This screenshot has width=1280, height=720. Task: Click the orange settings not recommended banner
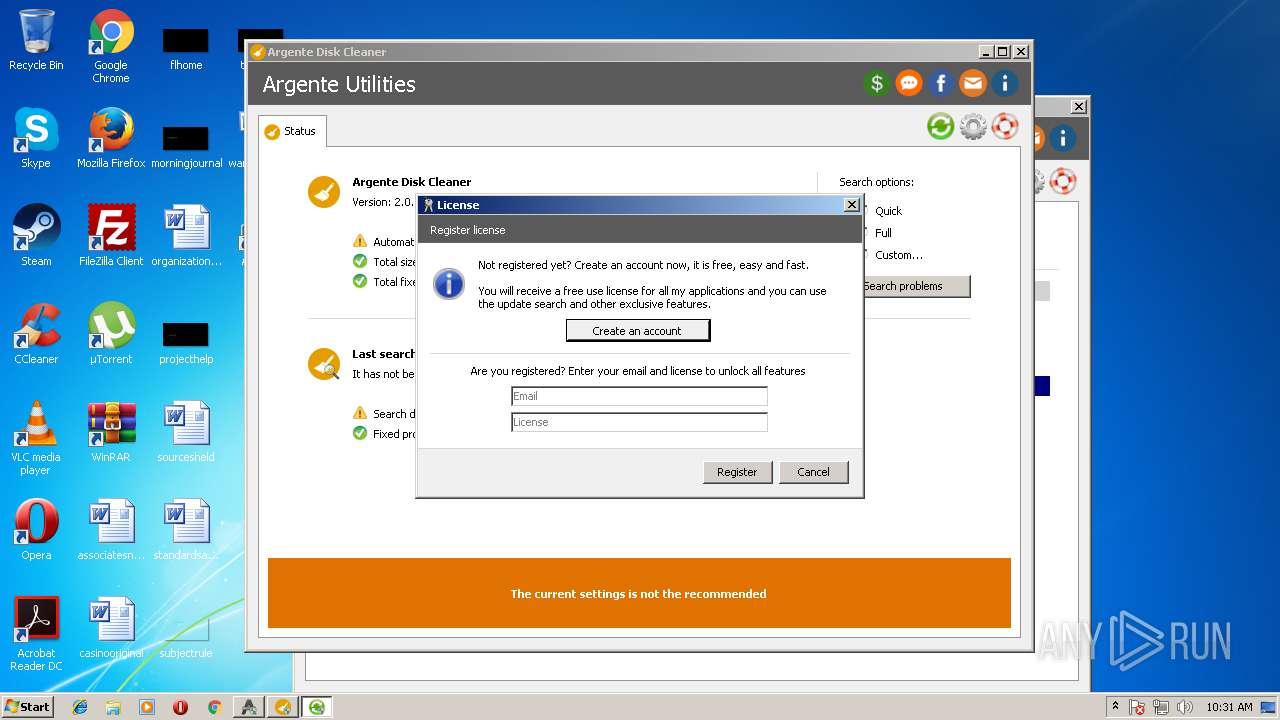[x=639, y=593]
